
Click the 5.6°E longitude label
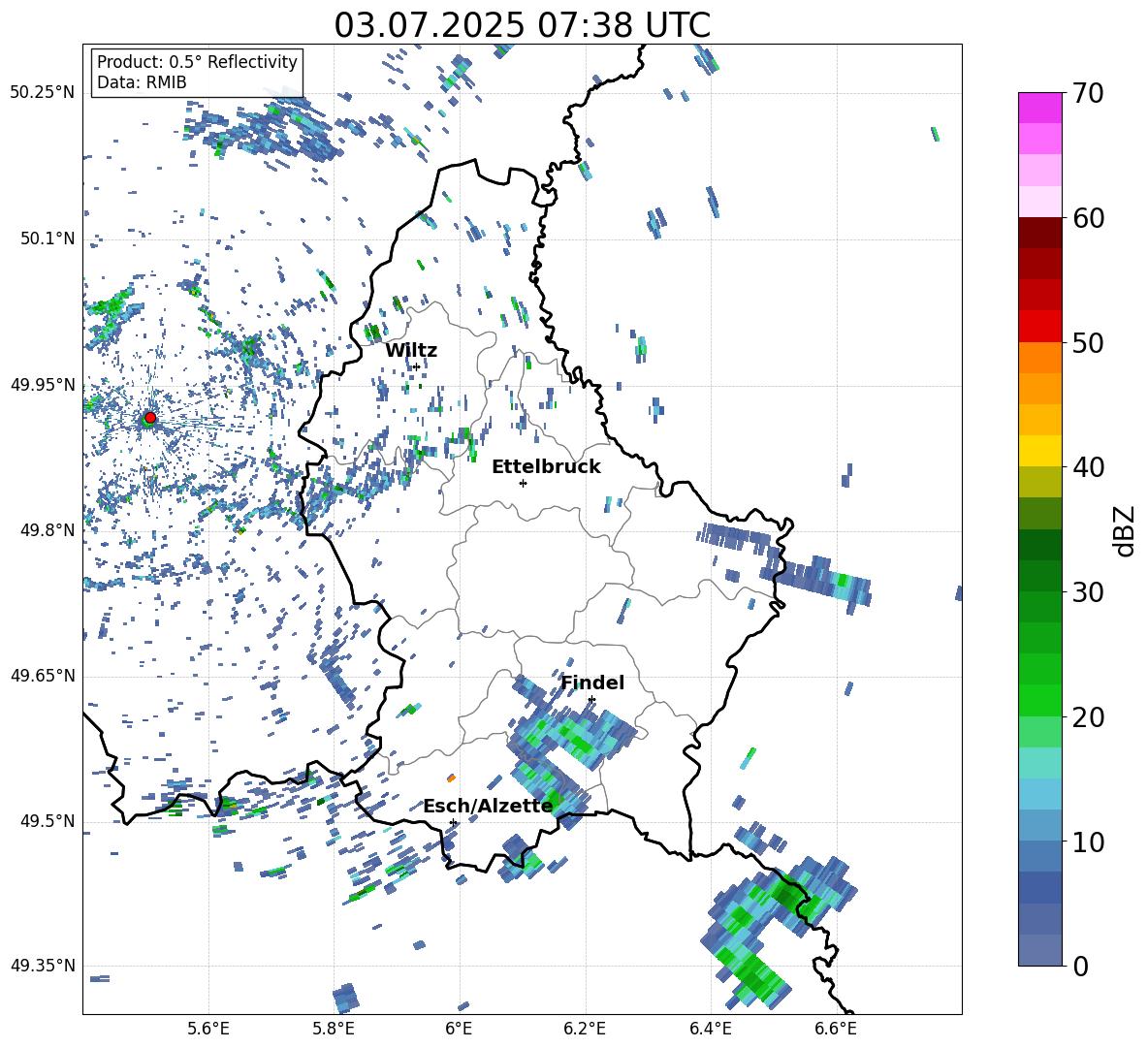tap(208, 1029)
